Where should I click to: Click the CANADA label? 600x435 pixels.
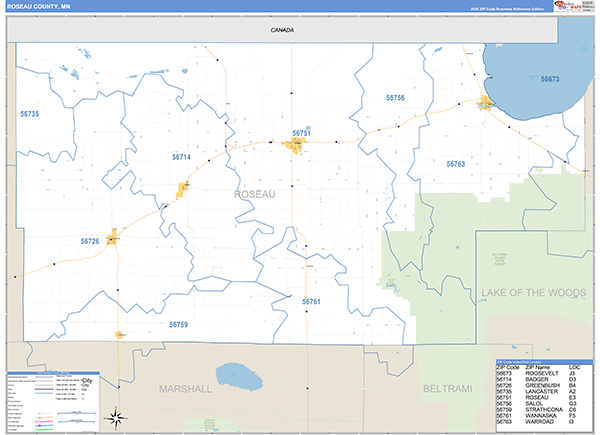pyautogui.click(x=282, y=30)
